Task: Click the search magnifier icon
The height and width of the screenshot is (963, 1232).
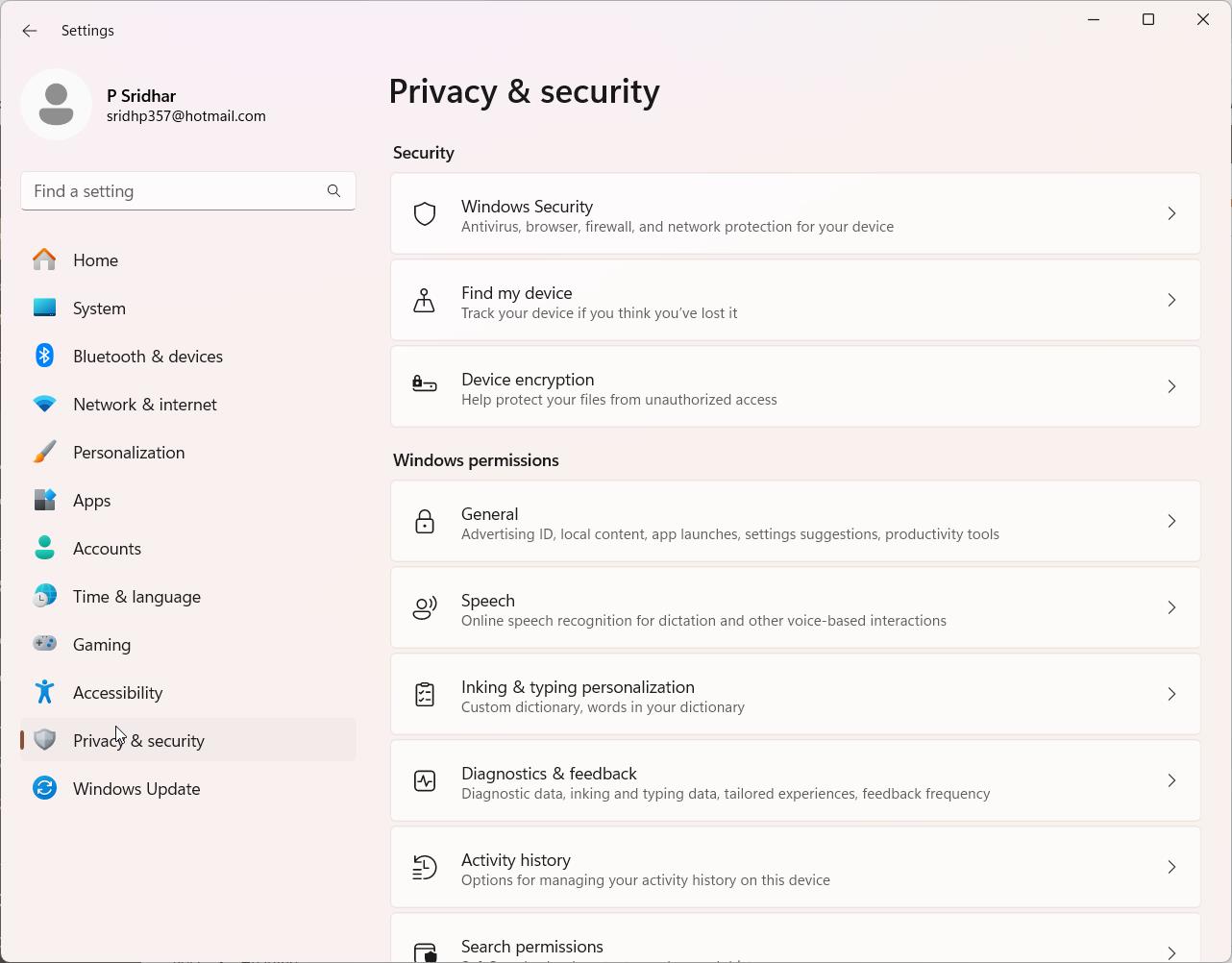Action: coord(333,191)
